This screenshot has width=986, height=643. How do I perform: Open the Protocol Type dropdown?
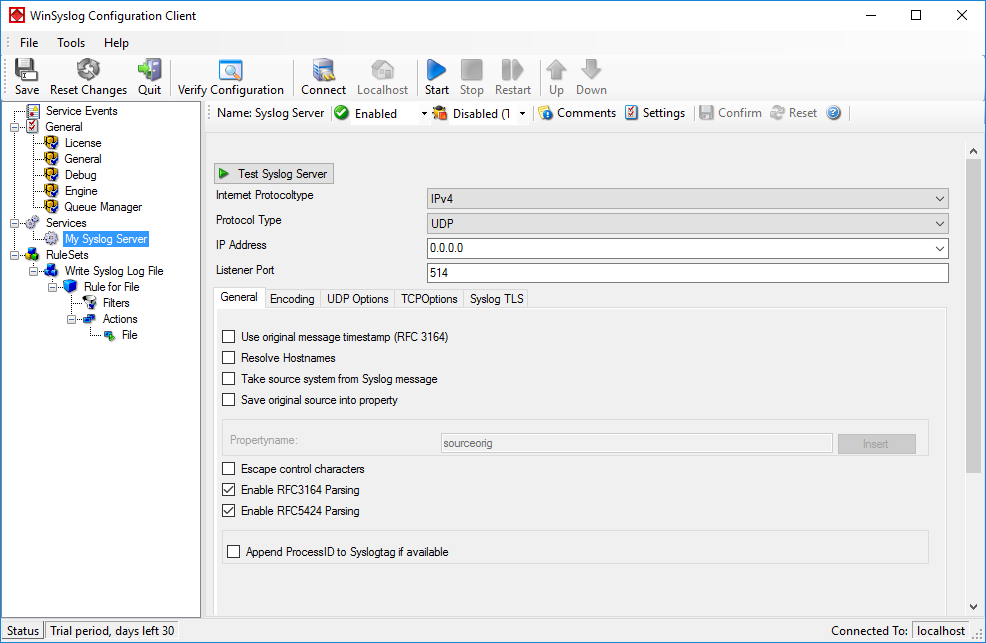[x=687, y=224]
